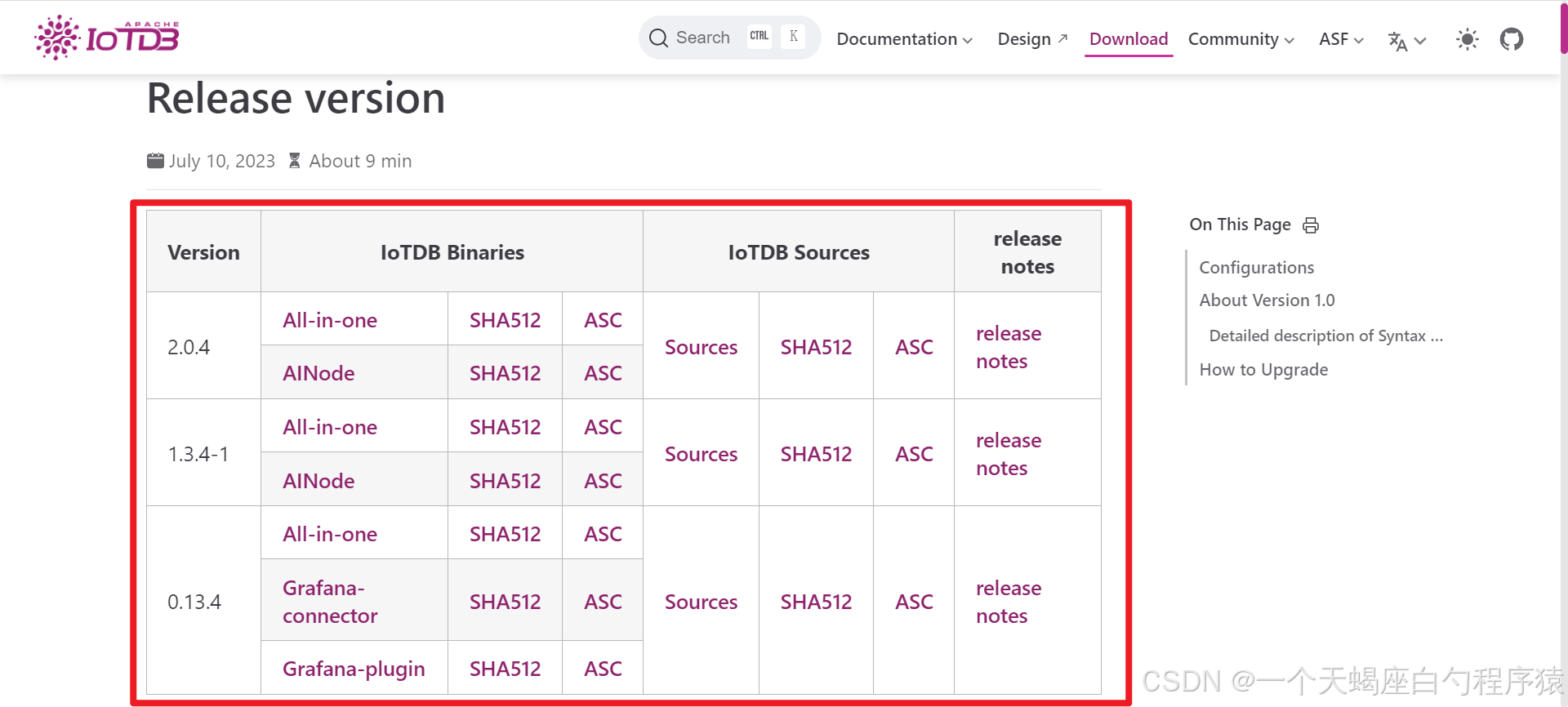Toggle the light/dark theme icon
This screenshot has height=707, width=1568.
click(x=1467, y=39)
